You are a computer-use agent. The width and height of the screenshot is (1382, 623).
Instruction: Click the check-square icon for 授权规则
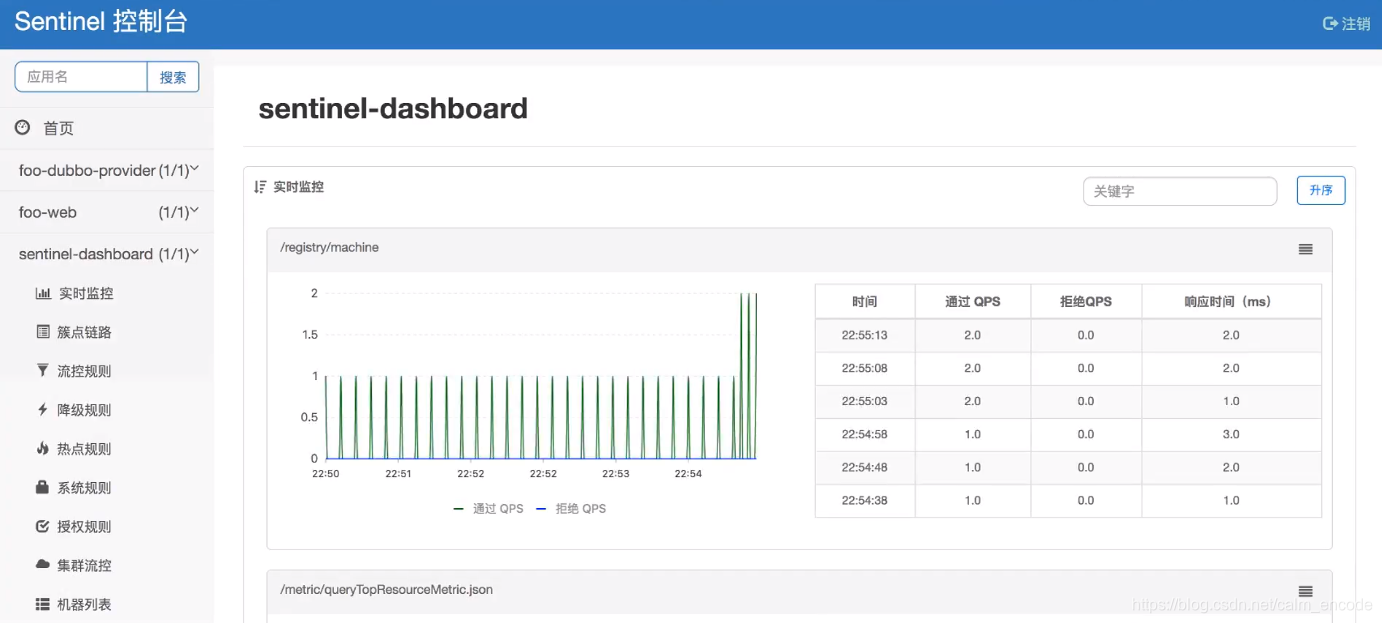[x=43, y=526]
